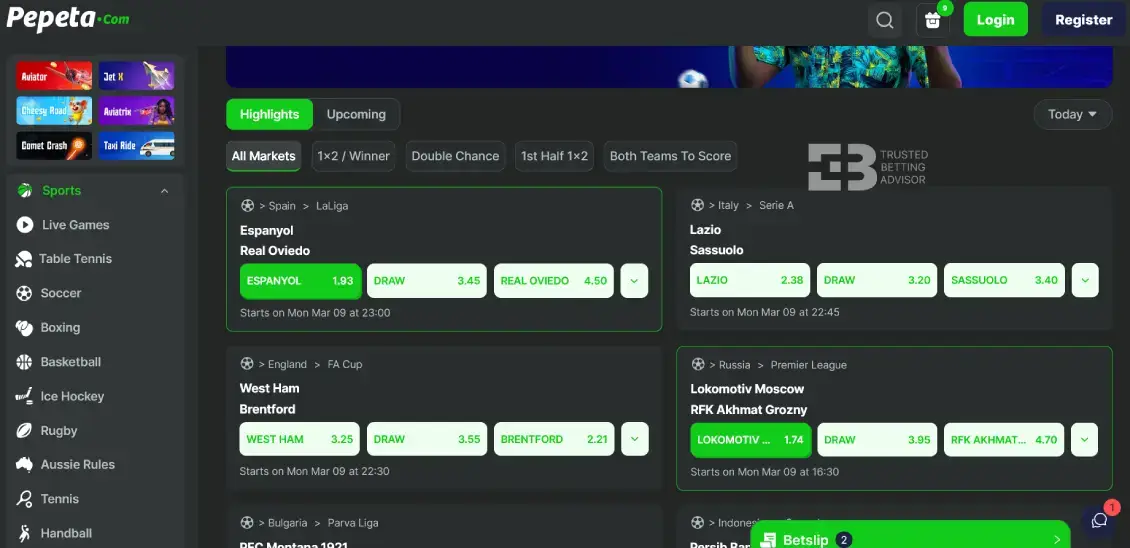Open the Today date dropdown
The height and width of the screenshot is (548, 1130).
[x=1072, y=114]
